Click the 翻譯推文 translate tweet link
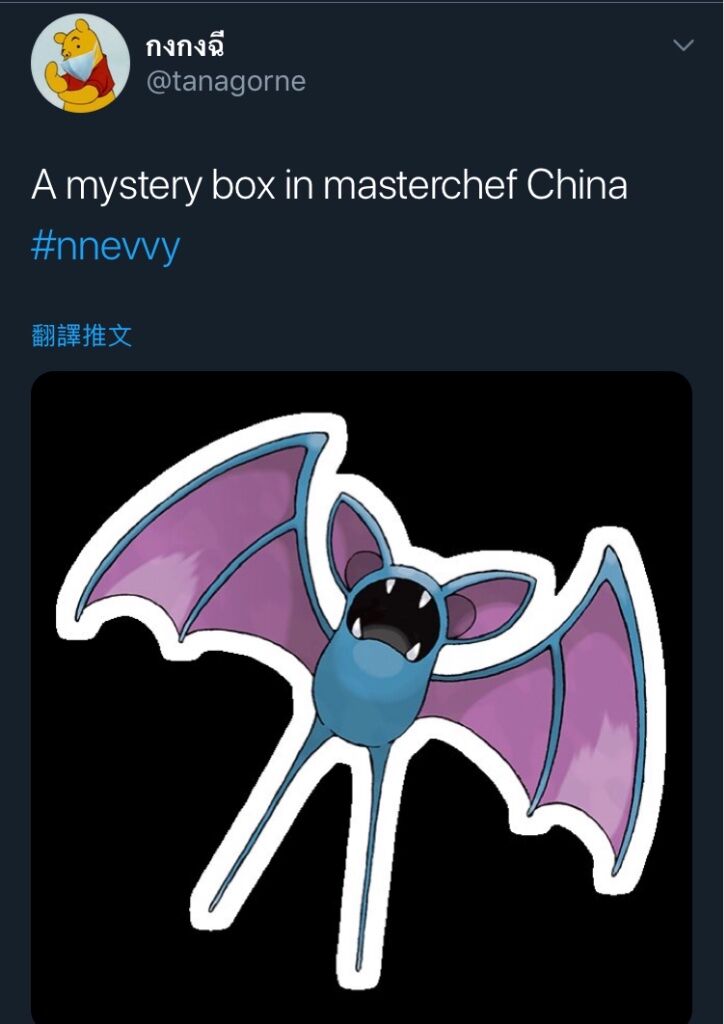This screenshot has width=724, height=1024. [x=82, y=336]
